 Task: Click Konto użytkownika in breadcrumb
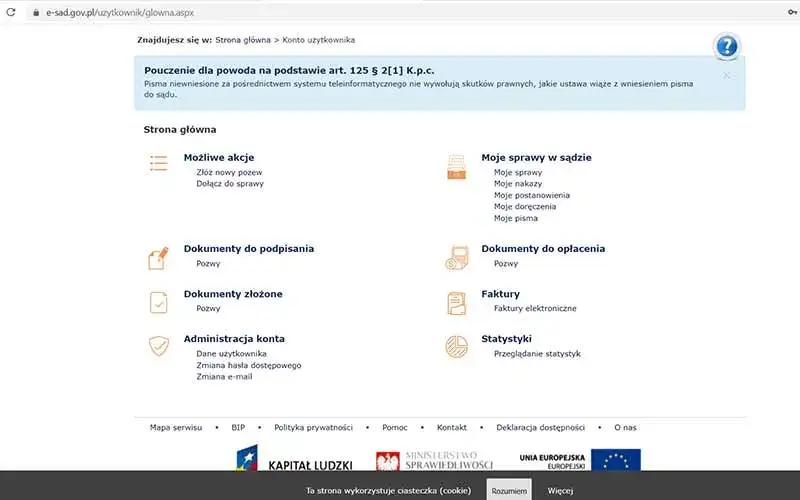[x=318, y=40]
